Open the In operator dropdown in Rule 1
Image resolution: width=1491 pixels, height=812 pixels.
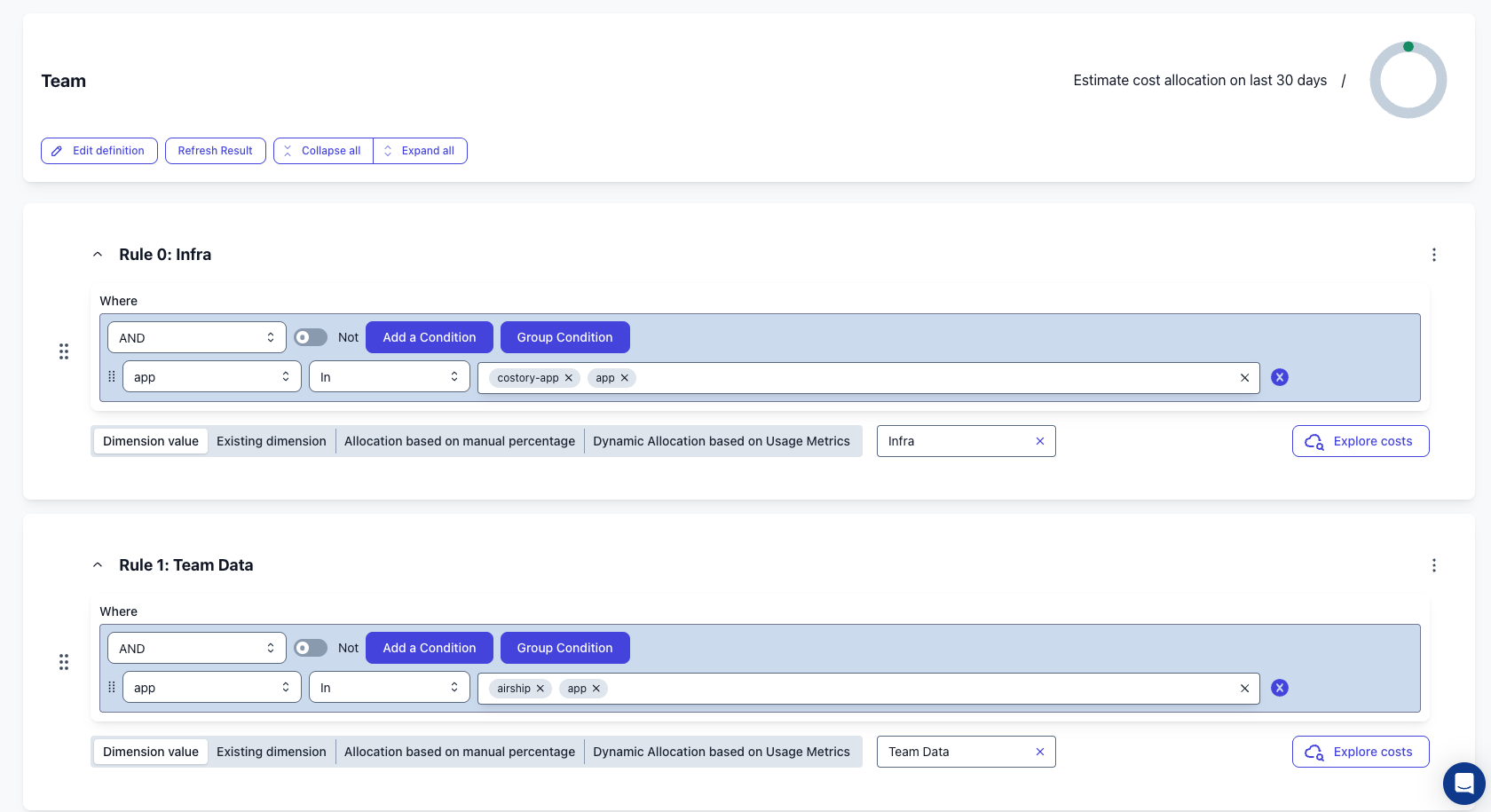coord(390,688)
